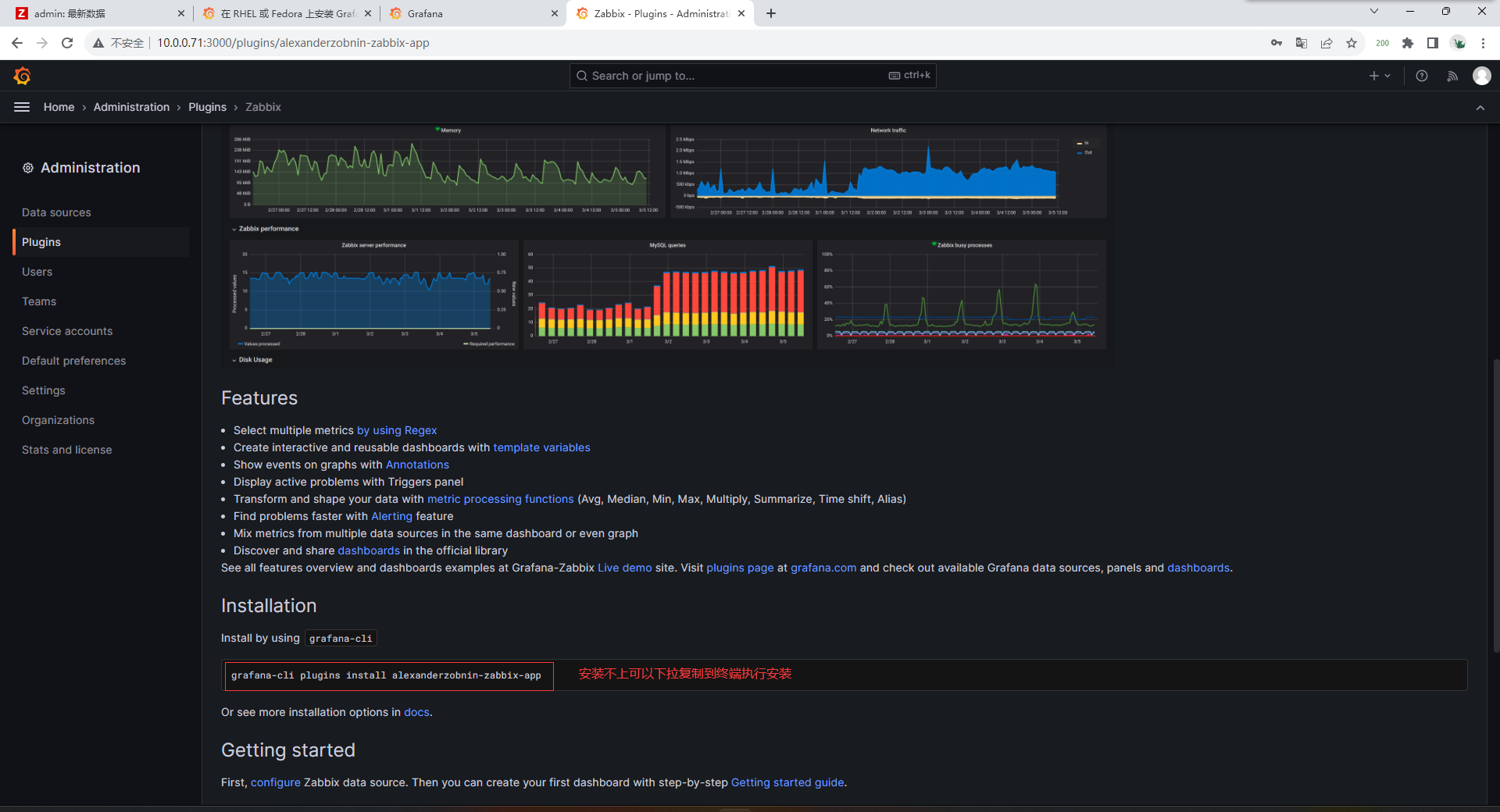Open Data sources in sidebar

click(56, 212)
